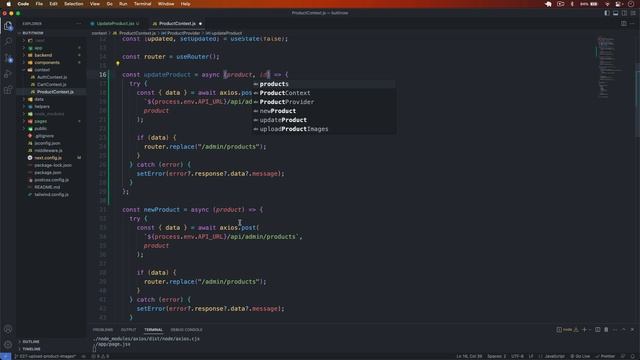Screen dimensions: 640x360
Task: Select the newProduct autocomplete suggestion
Action: (x=324, y=111)
